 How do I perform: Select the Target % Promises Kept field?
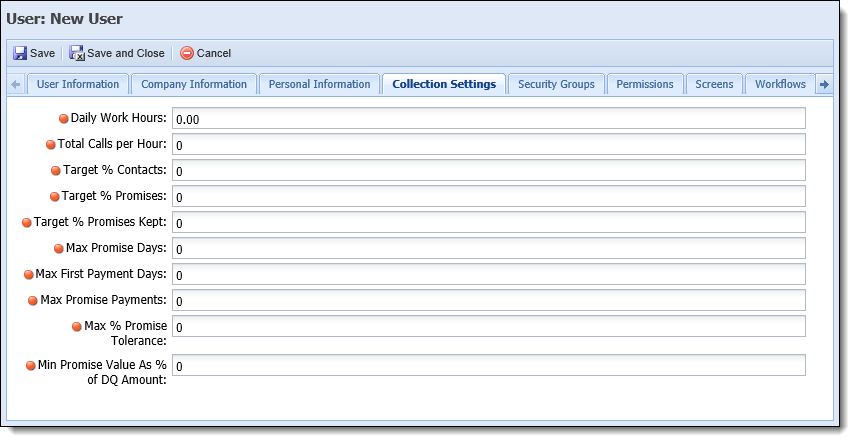point(489,222)
